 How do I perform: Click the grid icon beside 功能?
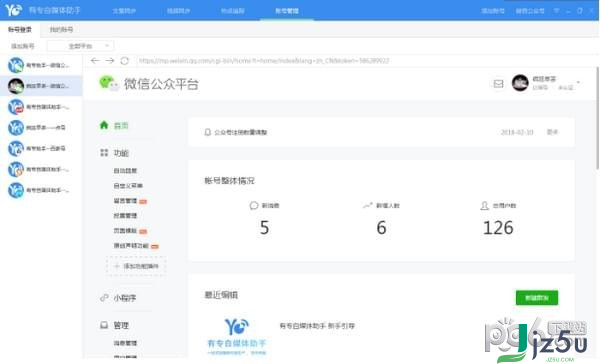point(104,153)
